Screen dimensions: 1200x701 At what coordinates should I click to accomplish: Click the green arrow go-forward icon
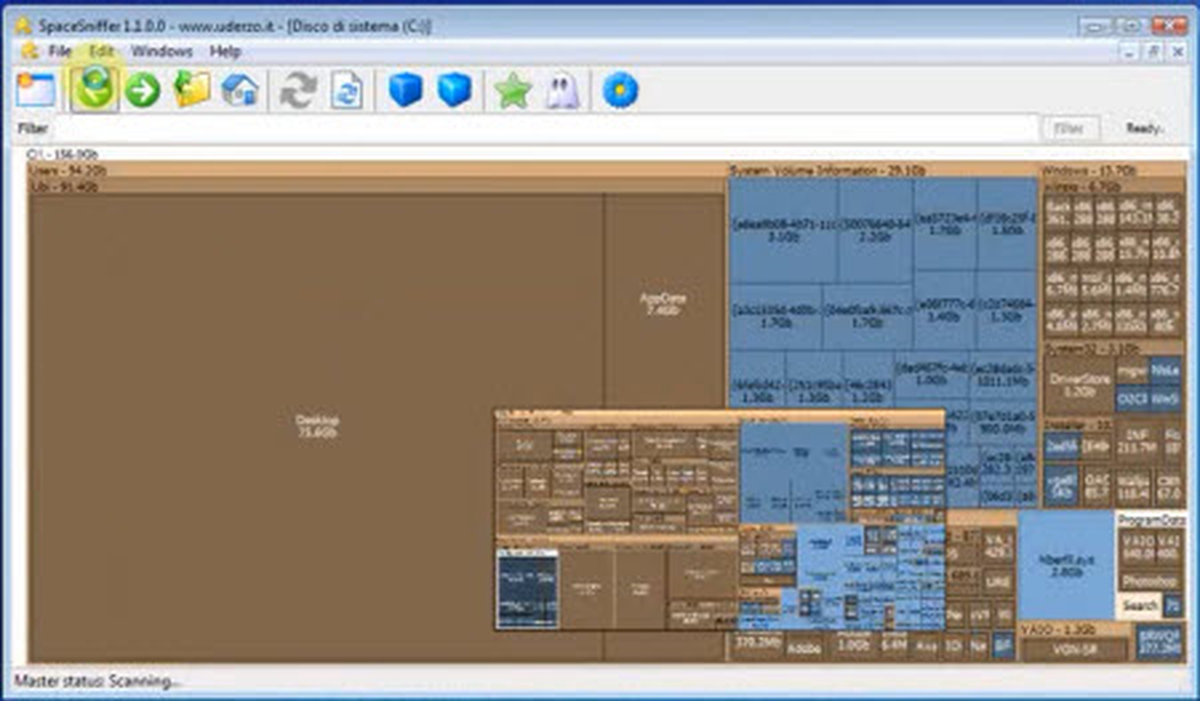click(143, 91)
